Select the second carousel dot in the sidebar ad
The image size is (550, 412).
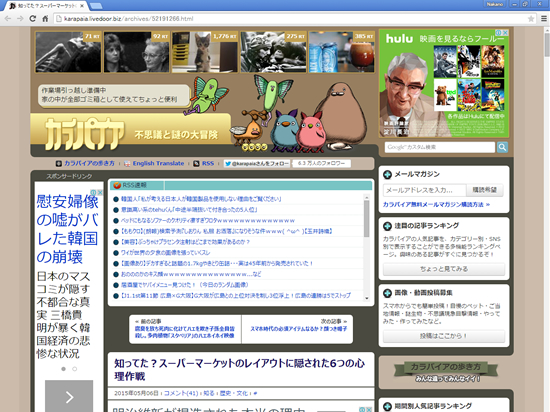(74, 369)
